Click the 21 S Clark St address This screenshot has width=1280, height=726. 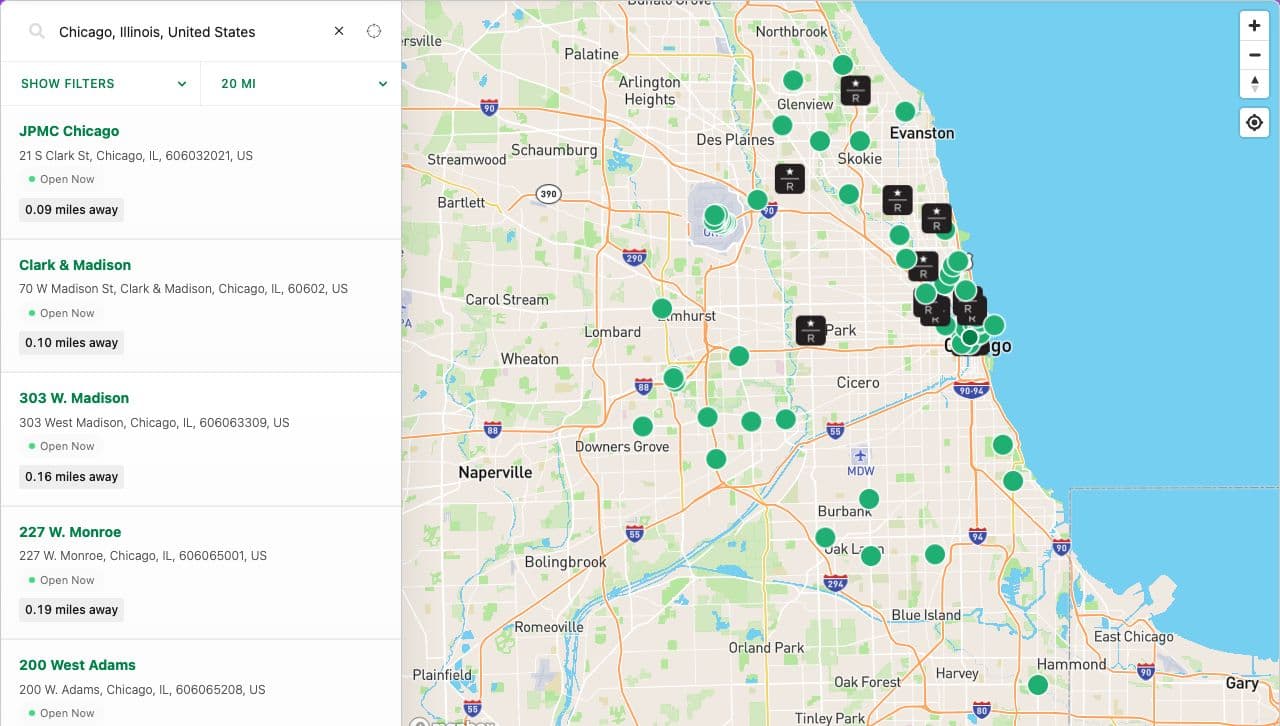click(136, 156)
